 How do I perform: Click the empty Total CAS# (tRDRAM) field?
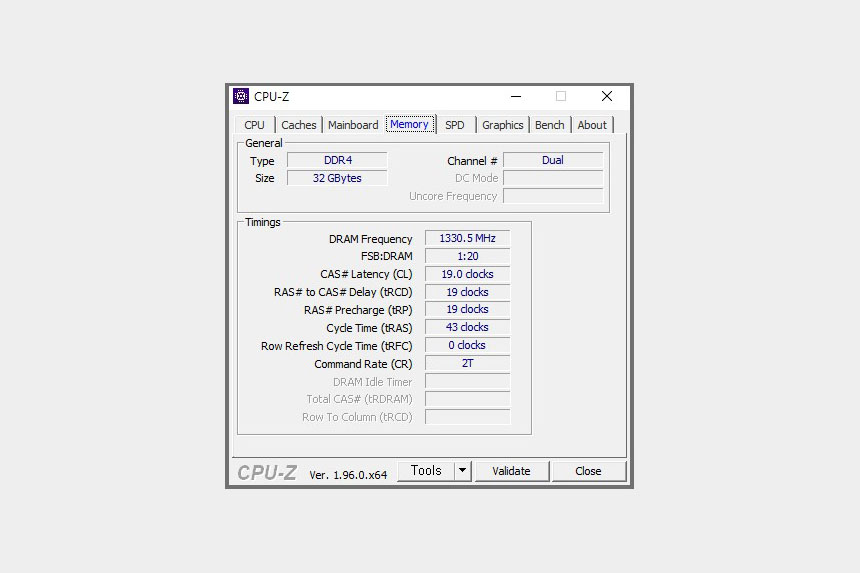click(x=467, y=399)
